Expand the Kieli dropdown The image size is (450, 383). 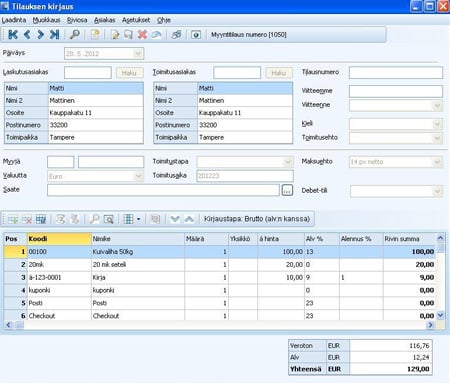[437, 124]
